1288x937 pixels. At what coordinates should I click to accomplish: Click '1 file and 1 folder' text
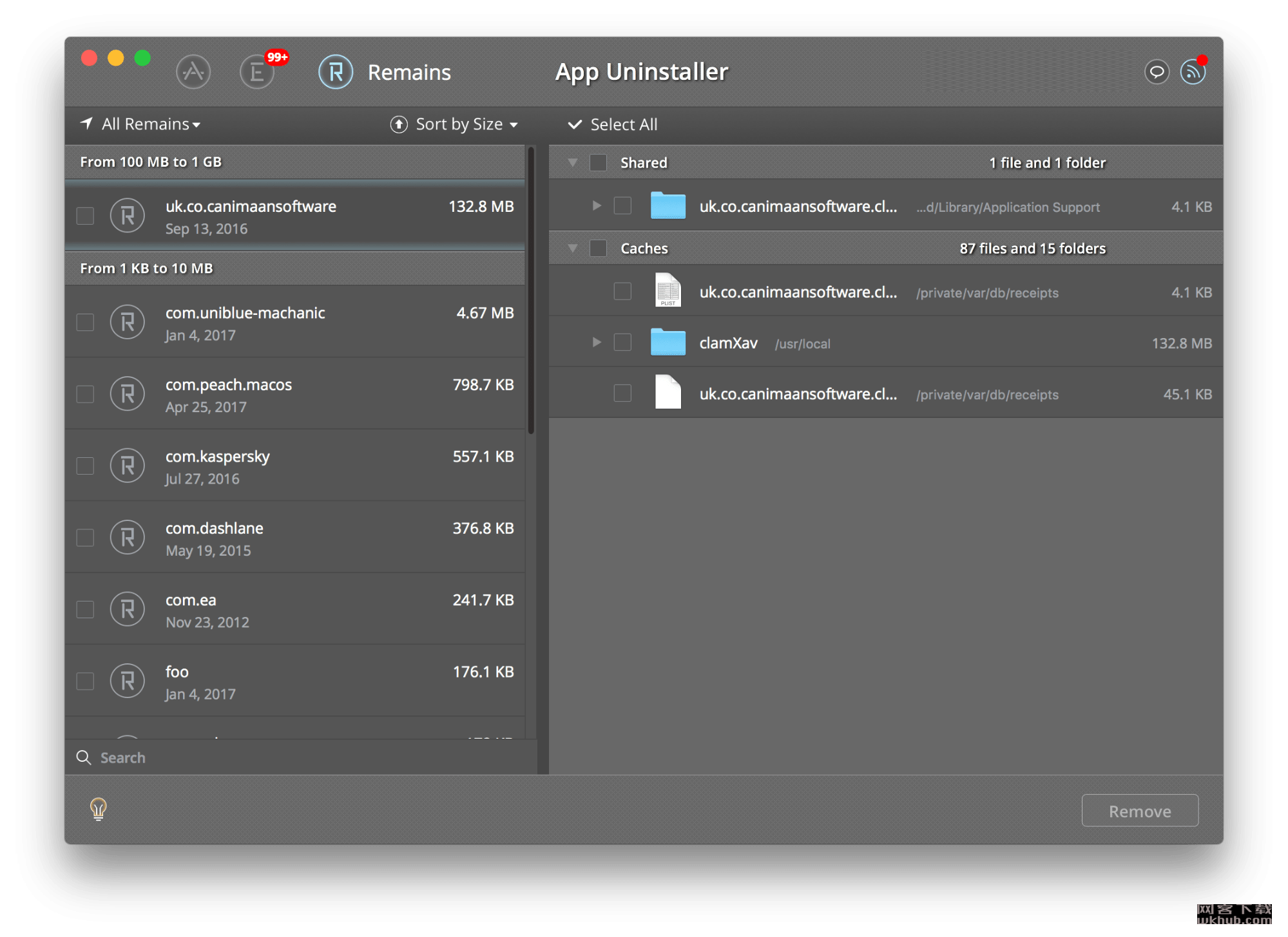click(1047, 162)
